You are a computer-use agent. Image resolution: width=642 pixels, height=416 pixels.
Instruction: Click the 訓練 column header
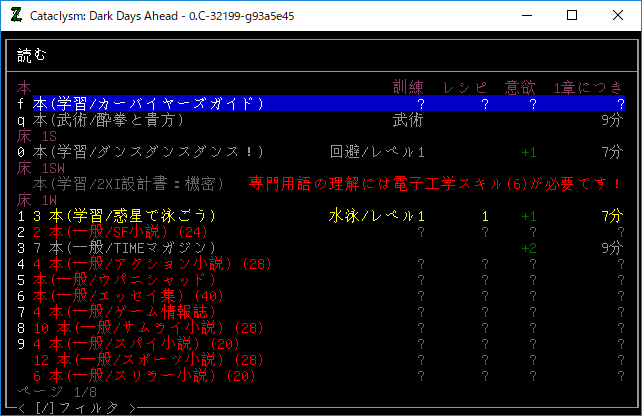click(x=409, y=88)
